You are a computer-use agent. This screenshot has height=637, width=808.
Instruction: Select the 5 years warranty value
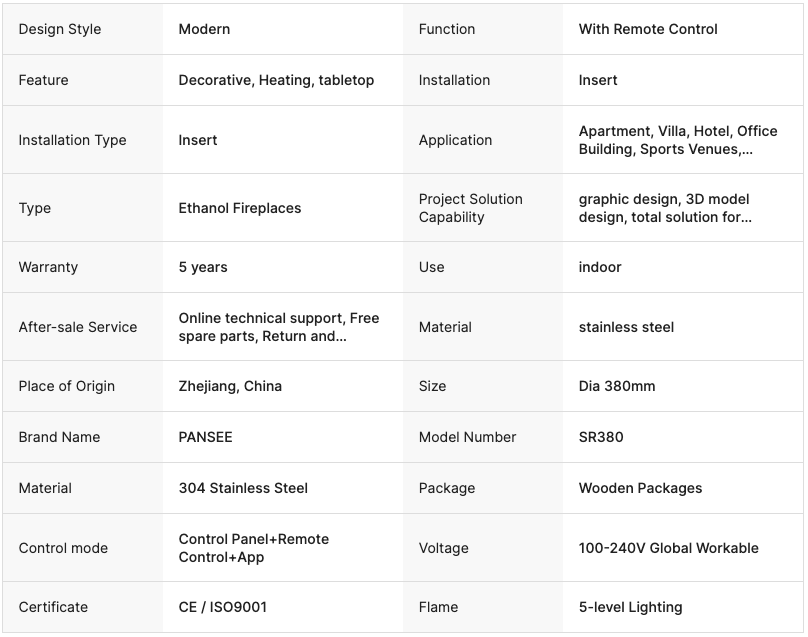coord(203,267)
